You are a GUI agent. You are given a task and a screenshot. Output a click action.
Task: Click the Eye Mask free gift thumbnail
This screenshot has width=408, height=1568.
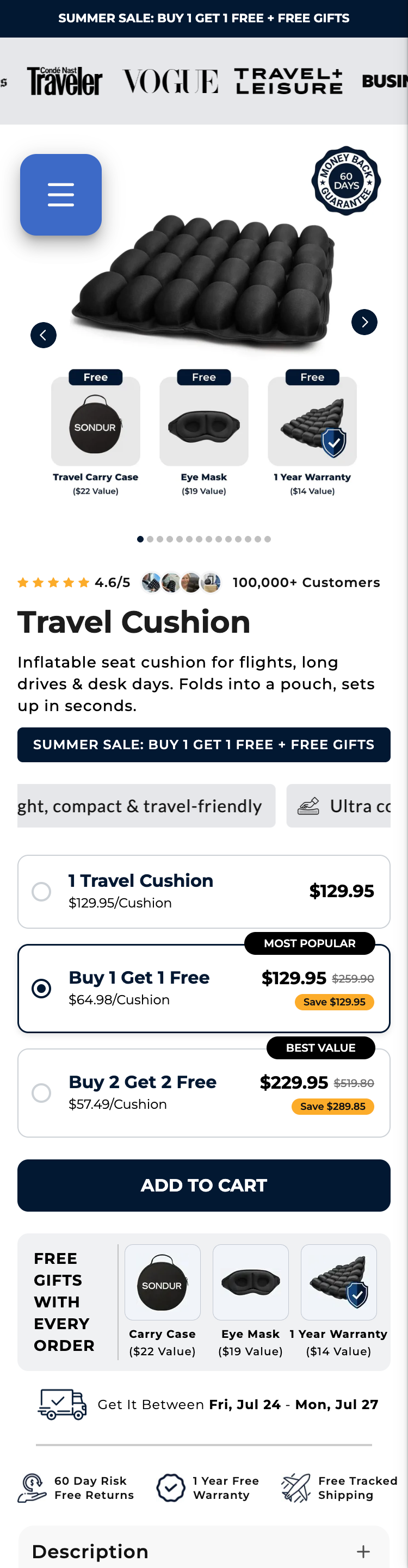(x=204, y=421)
